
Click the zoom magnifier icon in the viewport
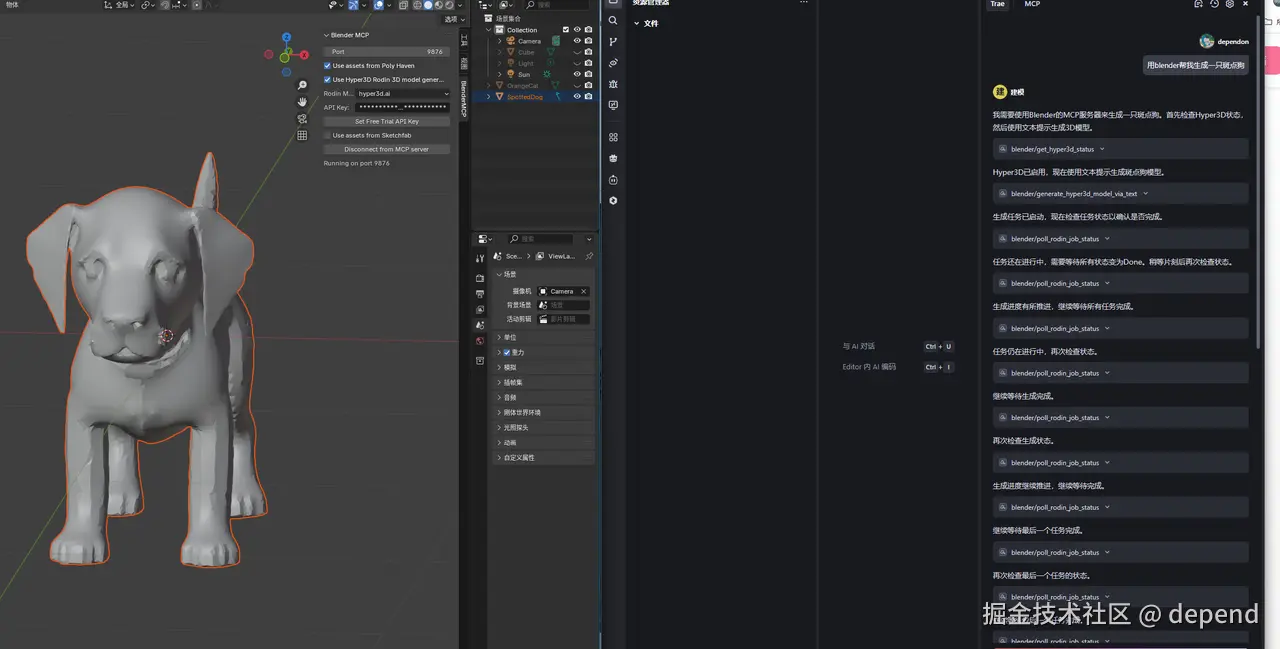pos(302,86)
